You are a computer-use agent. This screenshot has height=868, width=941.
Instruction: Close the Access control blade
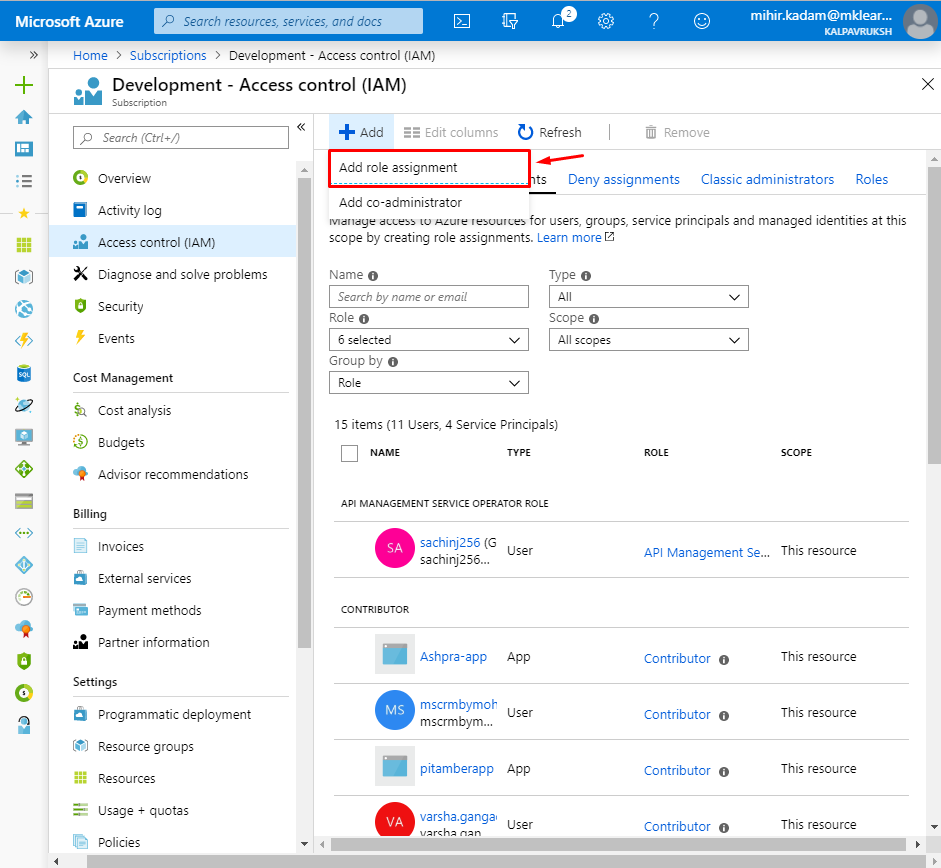[x=927, y=84]
